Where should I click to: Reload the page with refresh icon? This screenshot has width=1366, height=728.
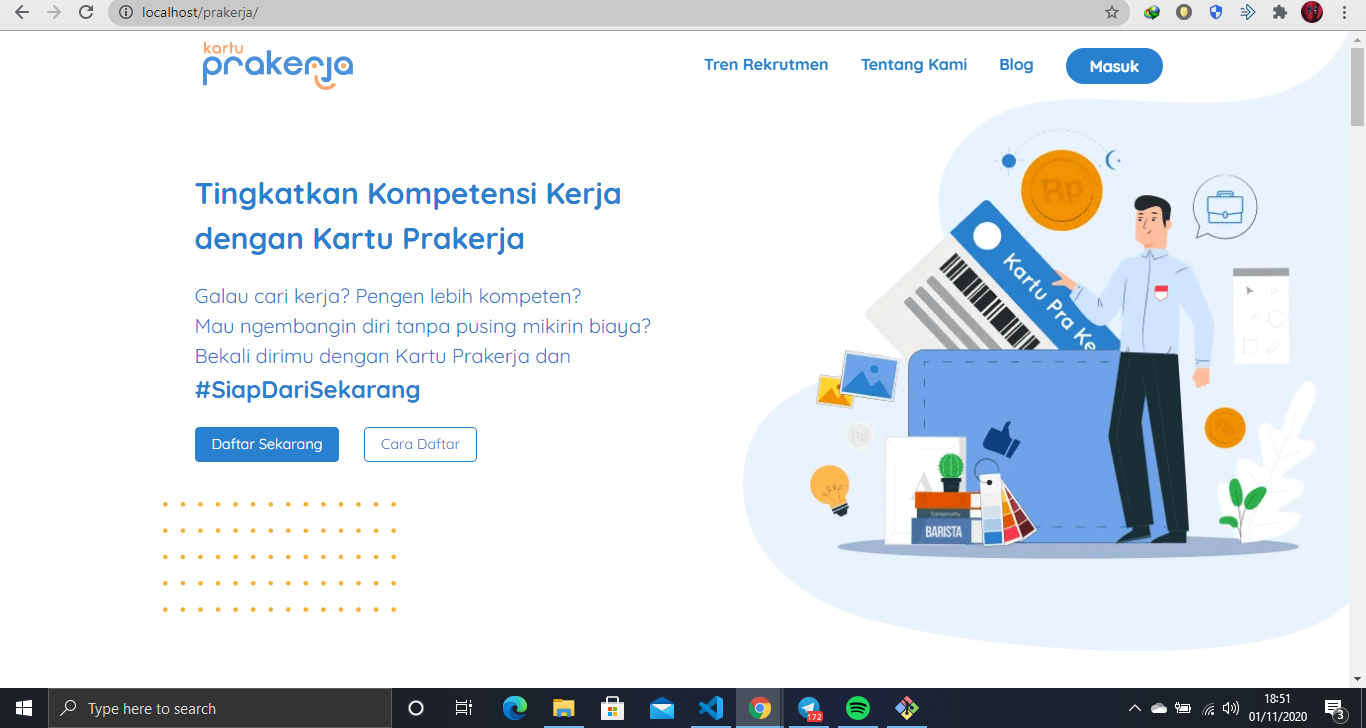(x=86, y=12)
